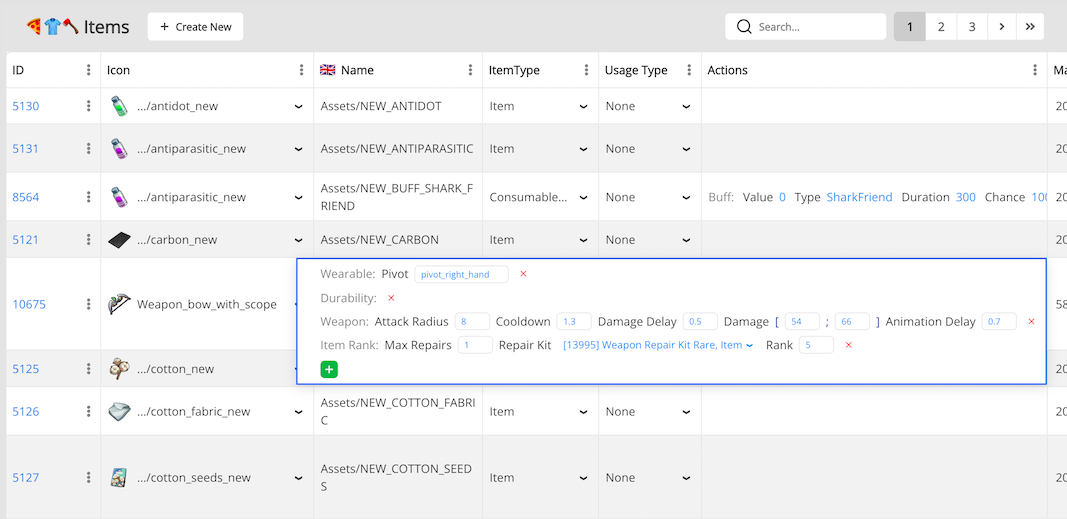The image size is (1067, 519).
Task: Click the green plus add-component button
Action: tap(329, 369)
